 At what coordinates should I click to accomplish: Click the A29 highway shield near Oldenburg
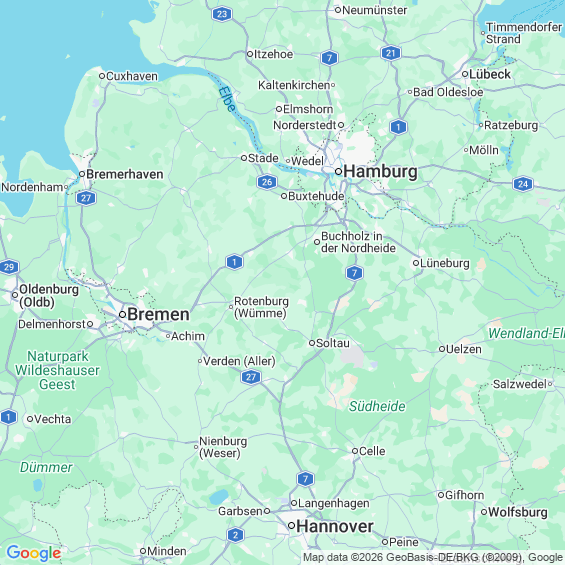(9, 267)
